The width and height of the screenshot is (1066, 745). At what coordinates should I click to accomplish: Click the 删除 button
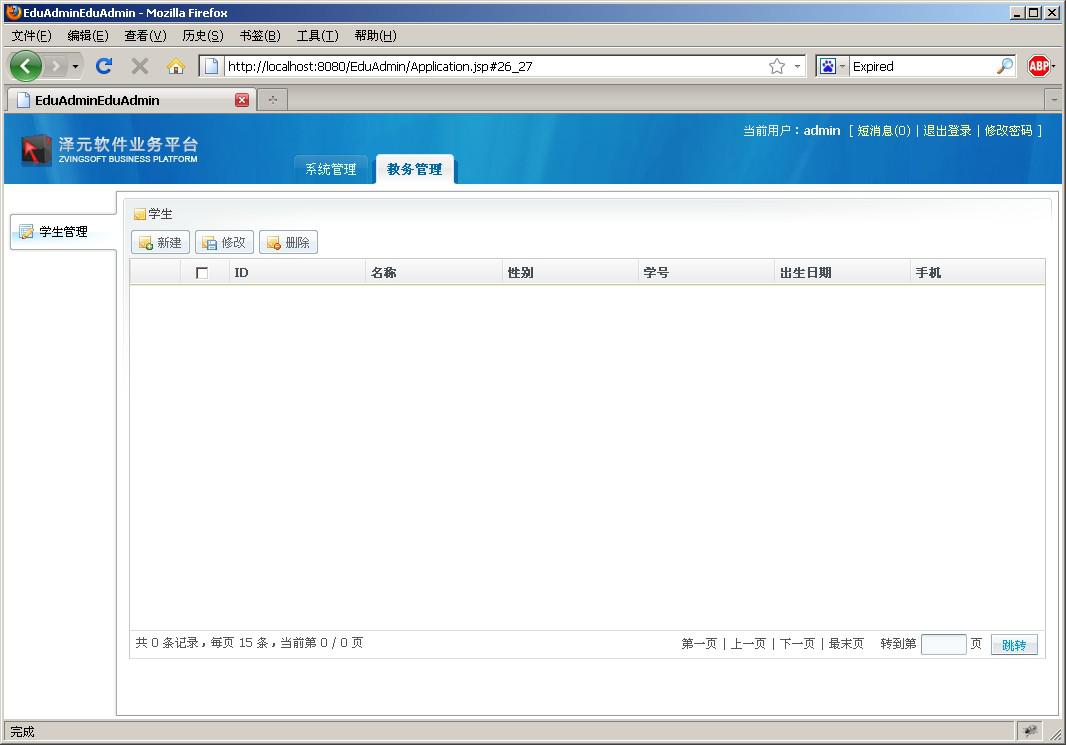pos(288,242)
